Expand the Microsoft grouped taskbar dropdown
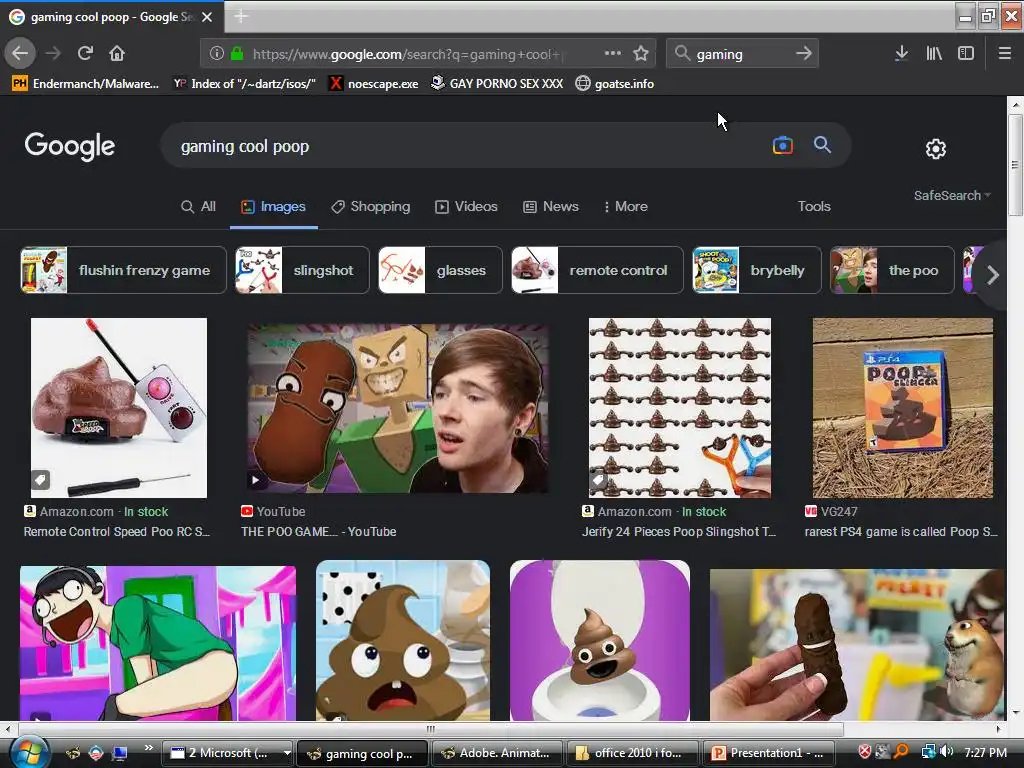This screenshot has height=768, width=1024. [x=287, y=753]
